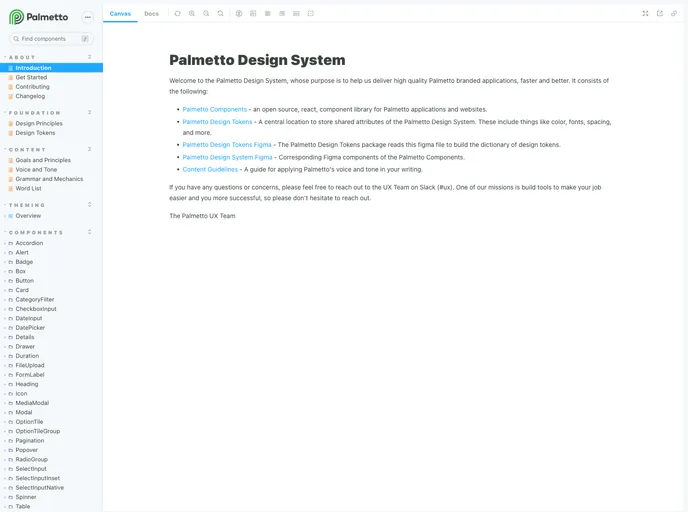Click the slash shortcut badge in search
688x512 pixels.
(x=85, y=39)
